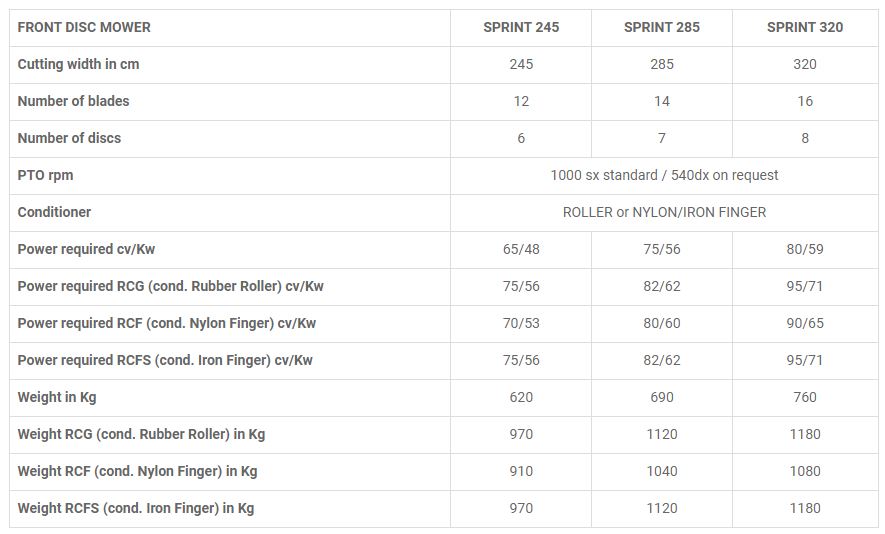The height and width of the screenshot is (534, 885).
Task: Select the 90/65 Nylon Finger power value
Action: coord(804,323)
